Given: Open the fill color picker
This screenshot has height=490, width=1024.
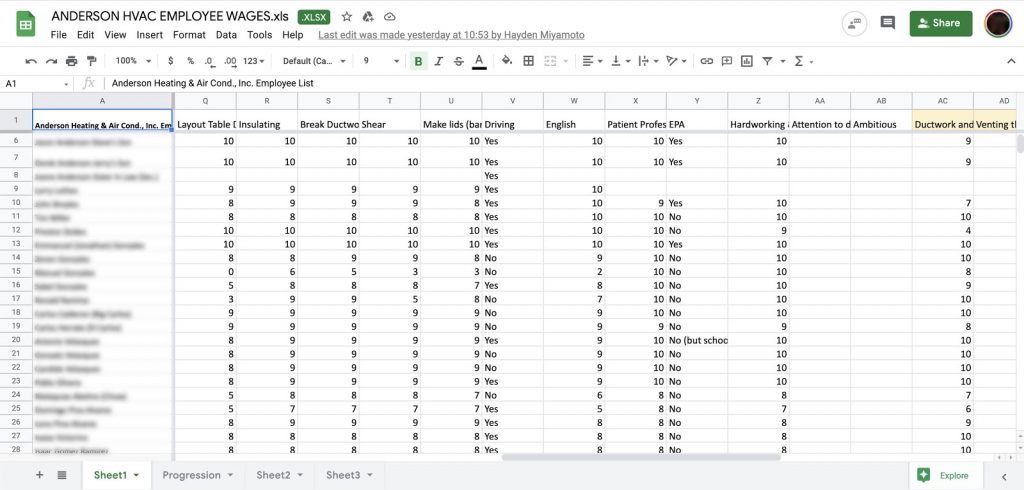Looking at the screenshot, I should [x=507, y=61].
